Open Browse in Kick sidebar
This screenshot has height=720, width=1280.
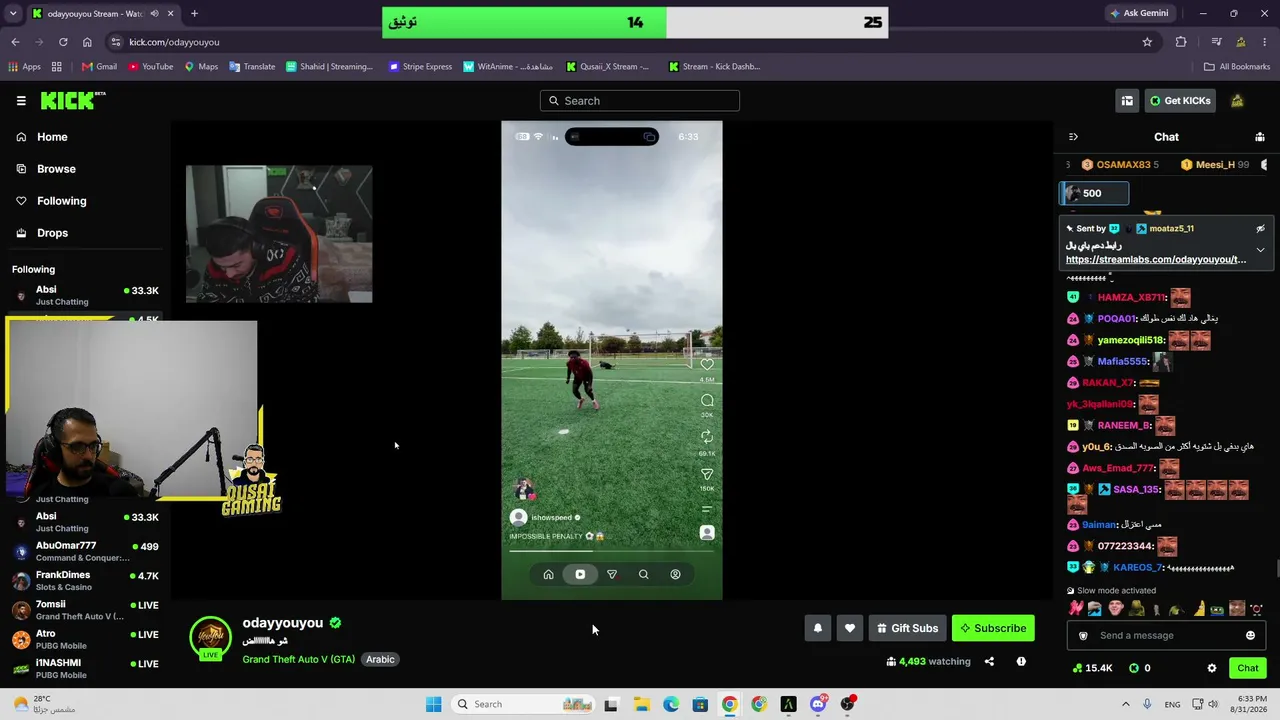point(56,169)
